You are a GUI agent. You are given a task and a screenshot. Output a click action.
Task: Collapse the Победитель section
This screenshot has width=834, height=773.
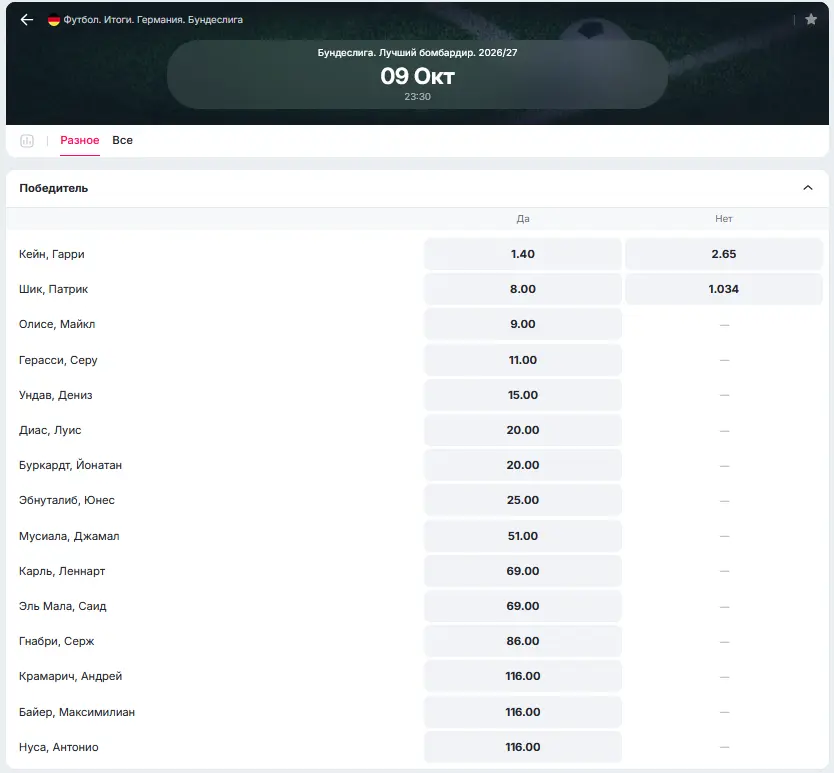[x=807, y=188]
